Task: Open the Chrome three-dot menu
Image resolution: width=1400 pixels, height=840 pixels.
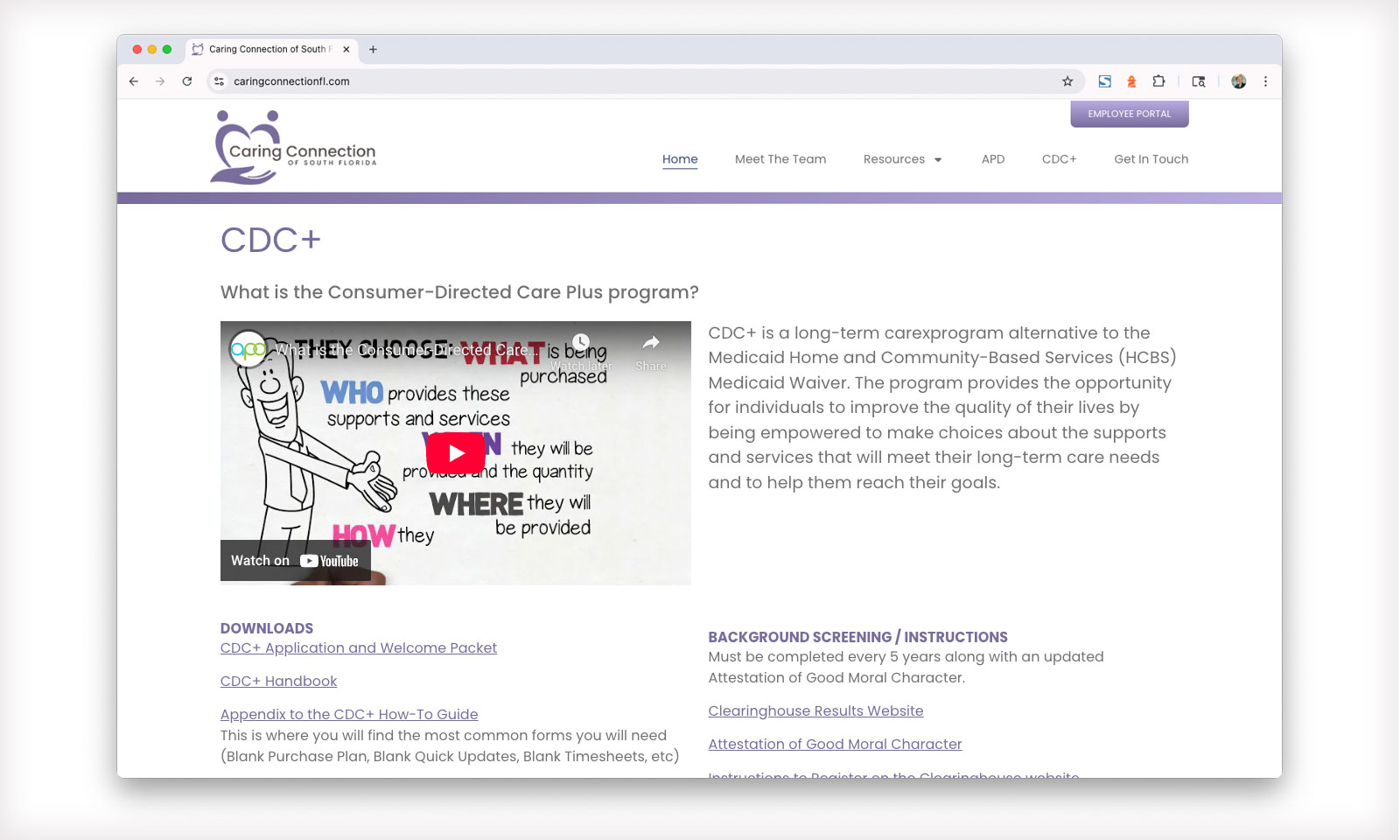Action: [x=1265, y=81]
